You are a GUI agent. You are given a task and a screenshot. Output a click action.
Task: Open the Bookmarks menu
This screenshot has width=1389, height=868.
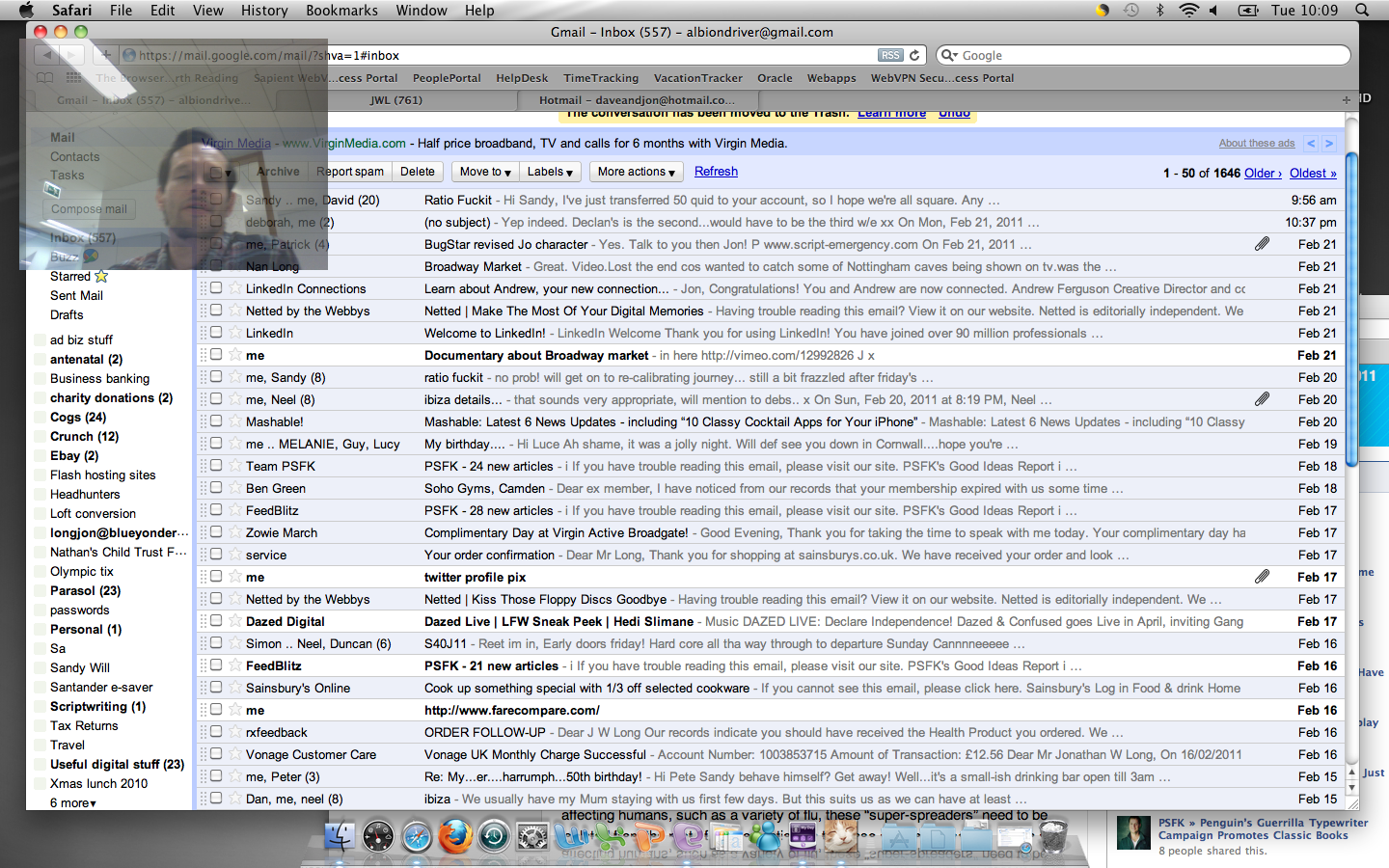(341, 10)
